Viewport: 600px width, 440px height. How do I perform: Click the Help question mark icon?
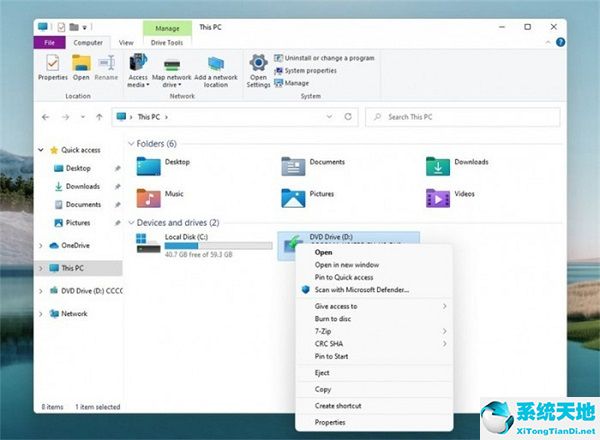tap(560, 42)
